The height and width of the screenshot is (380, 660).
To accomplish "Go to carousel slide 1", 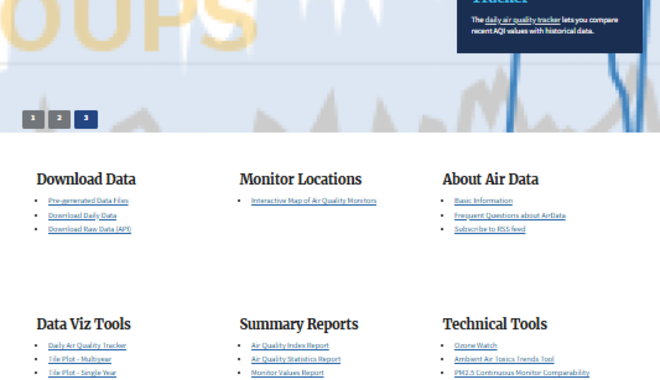I will pos(33,120).
